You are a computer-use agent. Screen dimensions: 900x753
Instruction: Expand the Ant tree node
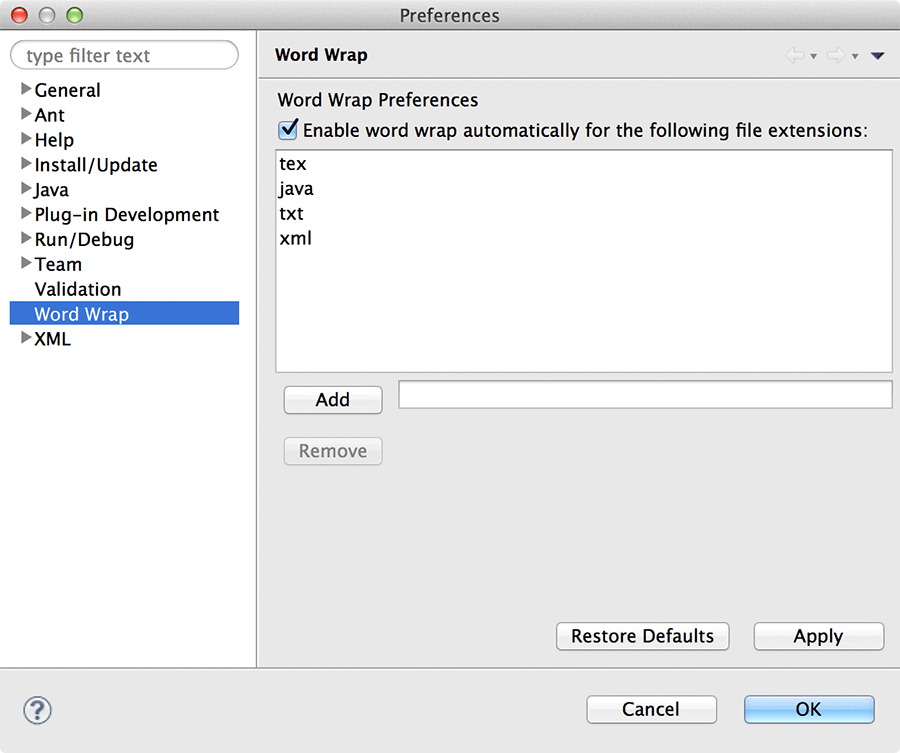pyautogui.click(x=26, y=113)
